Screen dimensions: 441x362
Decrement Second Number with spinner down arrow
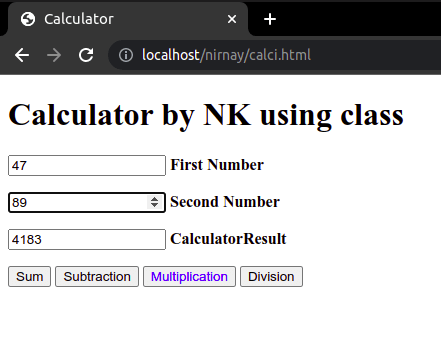154,205
